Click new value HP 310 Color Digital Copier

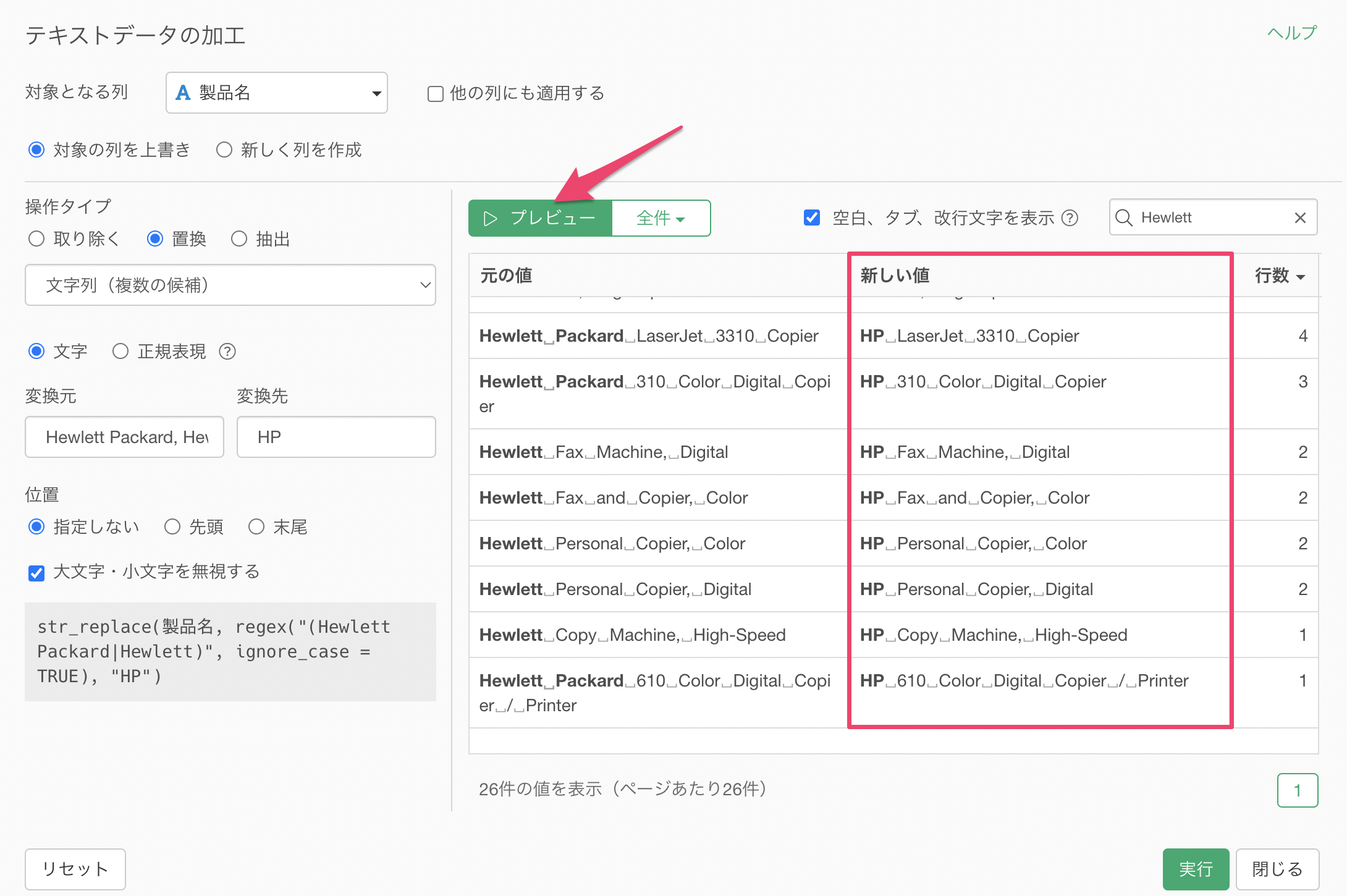(x=983, y=382)
